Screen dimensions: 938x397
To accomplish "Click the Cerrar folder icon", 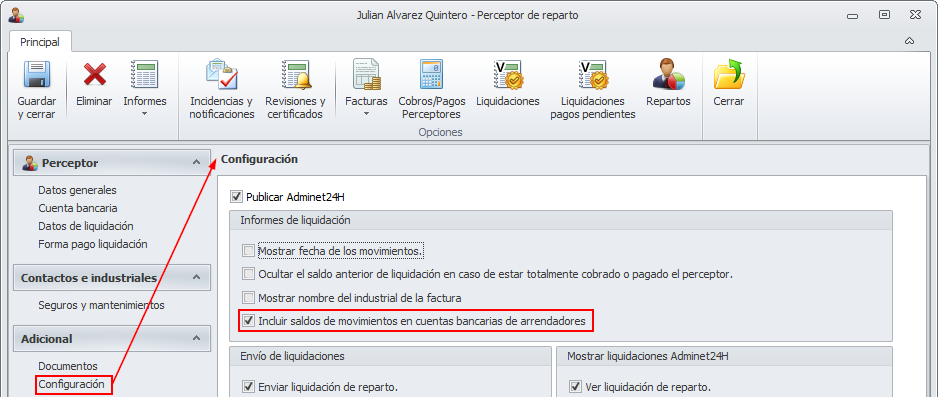I will 729,75.
